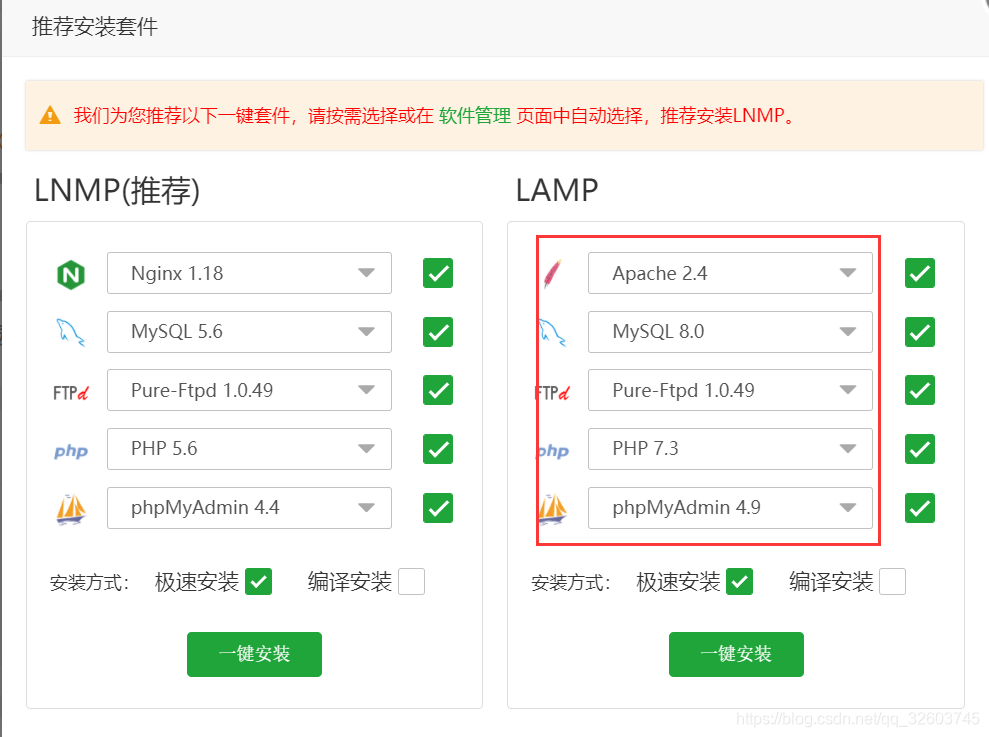Open the 软件管理 link in the notice
The height and width of the screenshot is (737, 989).
coord(475,115)
